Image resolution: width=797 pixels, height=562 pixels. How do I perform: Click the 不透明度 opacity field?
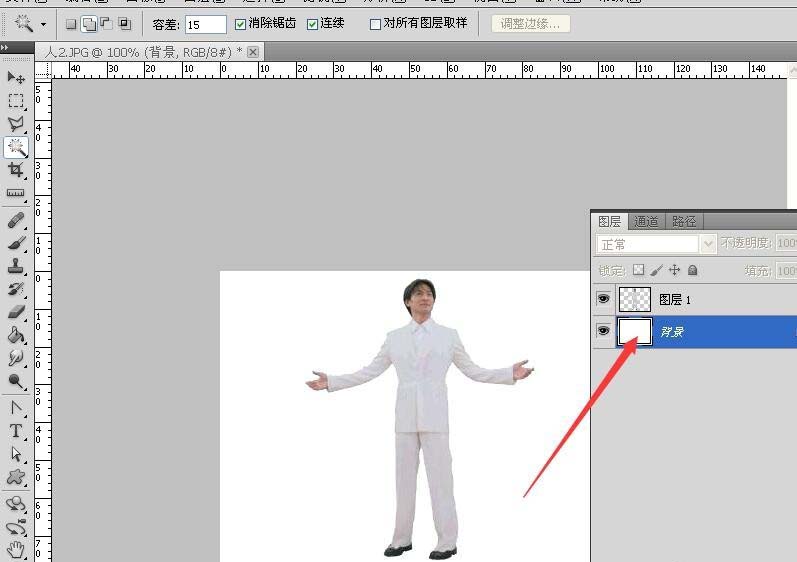pos(786,244)
